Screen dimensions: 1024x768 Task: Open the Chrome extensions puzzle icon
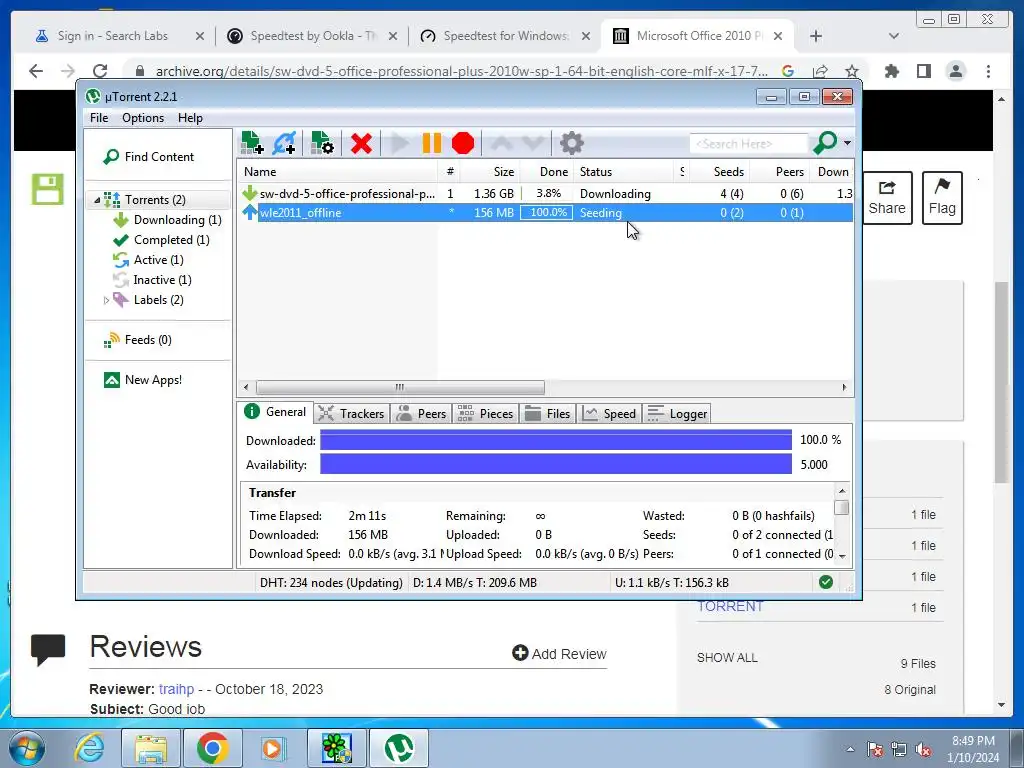(891, 71)
